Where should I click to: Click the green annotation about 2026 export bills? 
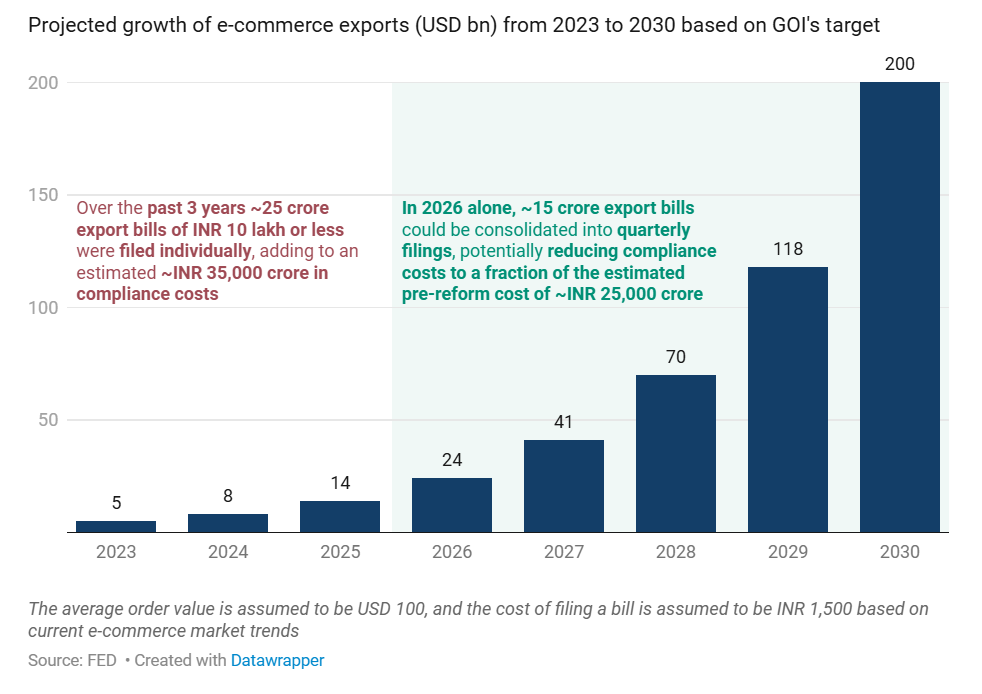(558, 251)
